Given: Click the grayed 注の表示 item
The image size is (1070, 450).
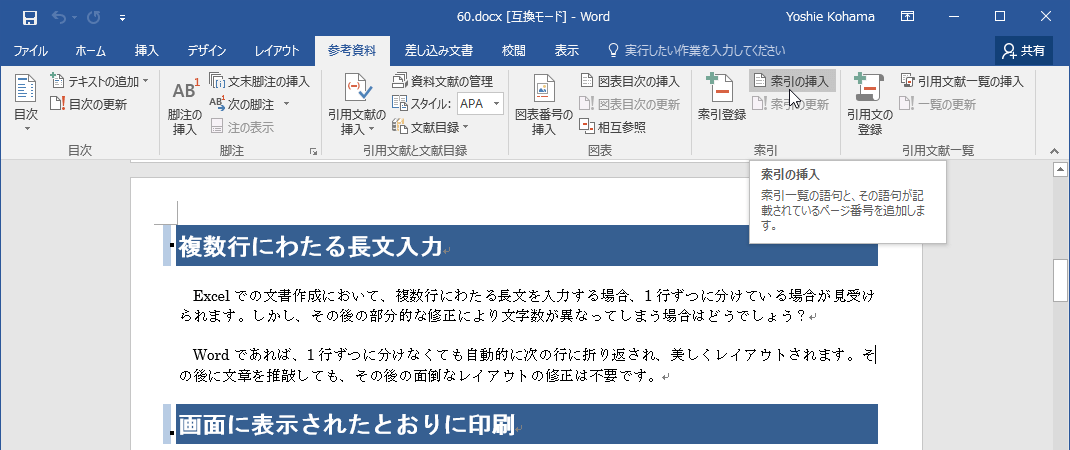Looking at the screenshot, I should [x=242, y=127].
